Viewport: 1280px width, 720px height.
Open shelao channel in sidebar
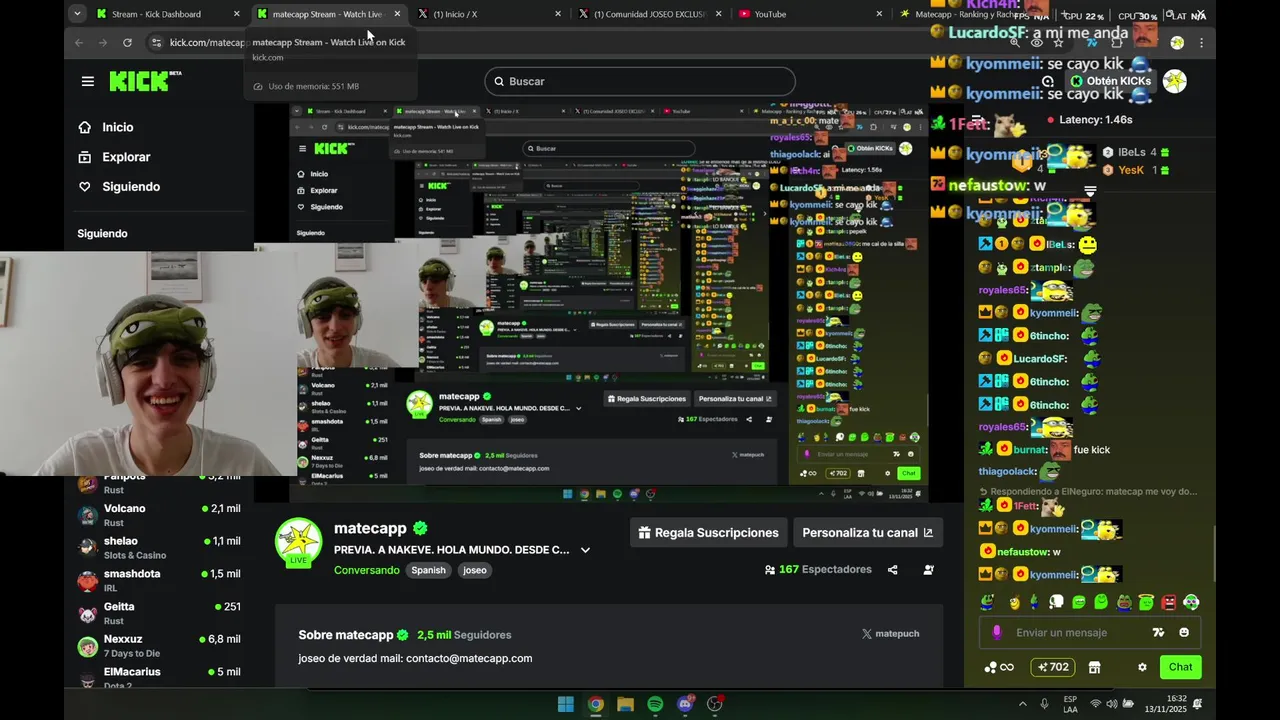coord(159,548)
